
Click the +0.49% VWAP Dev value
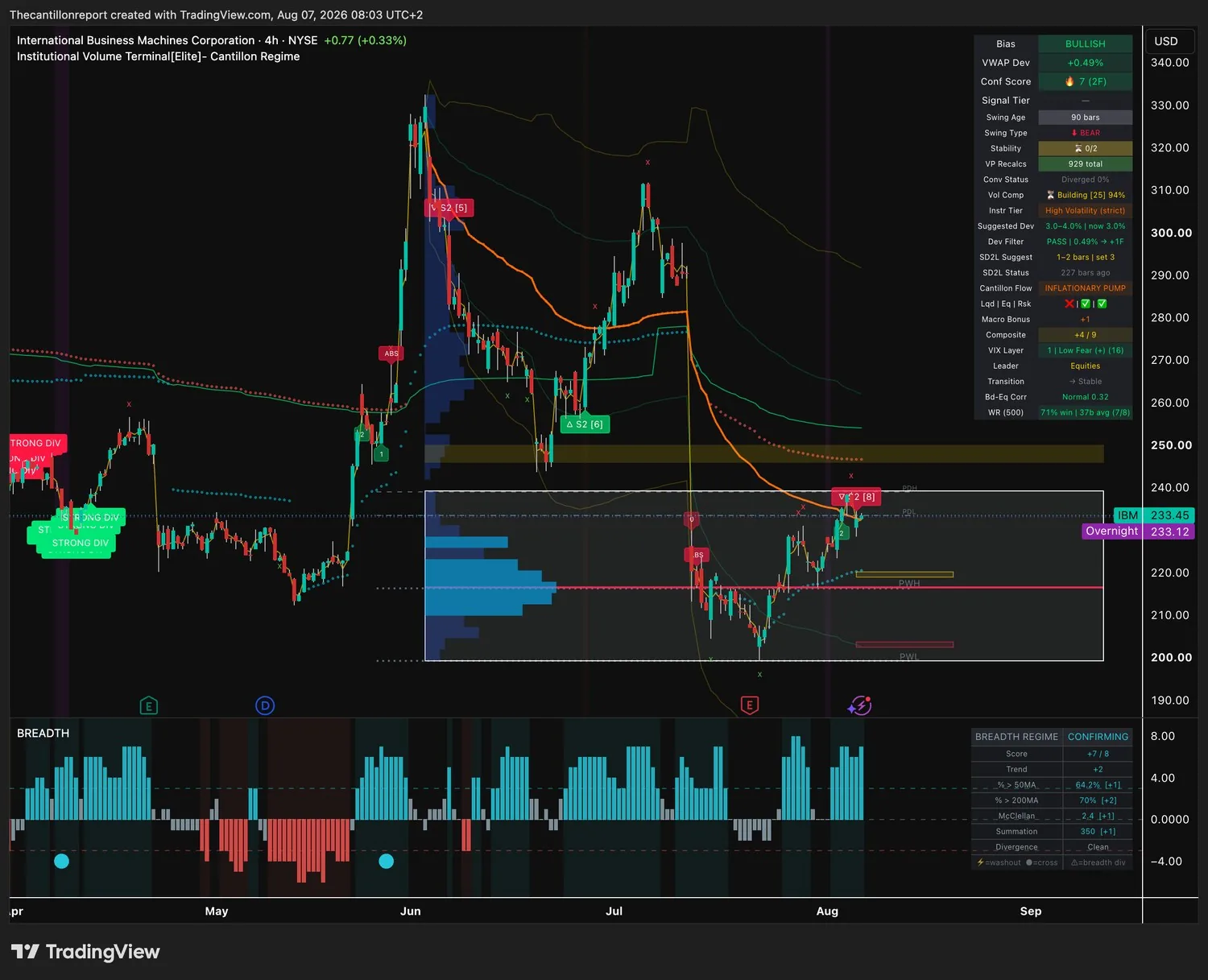[1085, 63]
